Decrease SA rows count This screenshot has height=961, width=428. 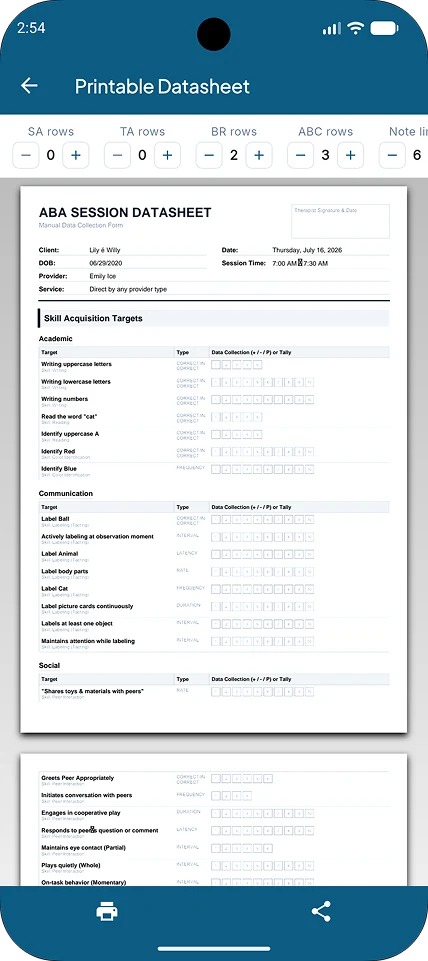point(26,156)
